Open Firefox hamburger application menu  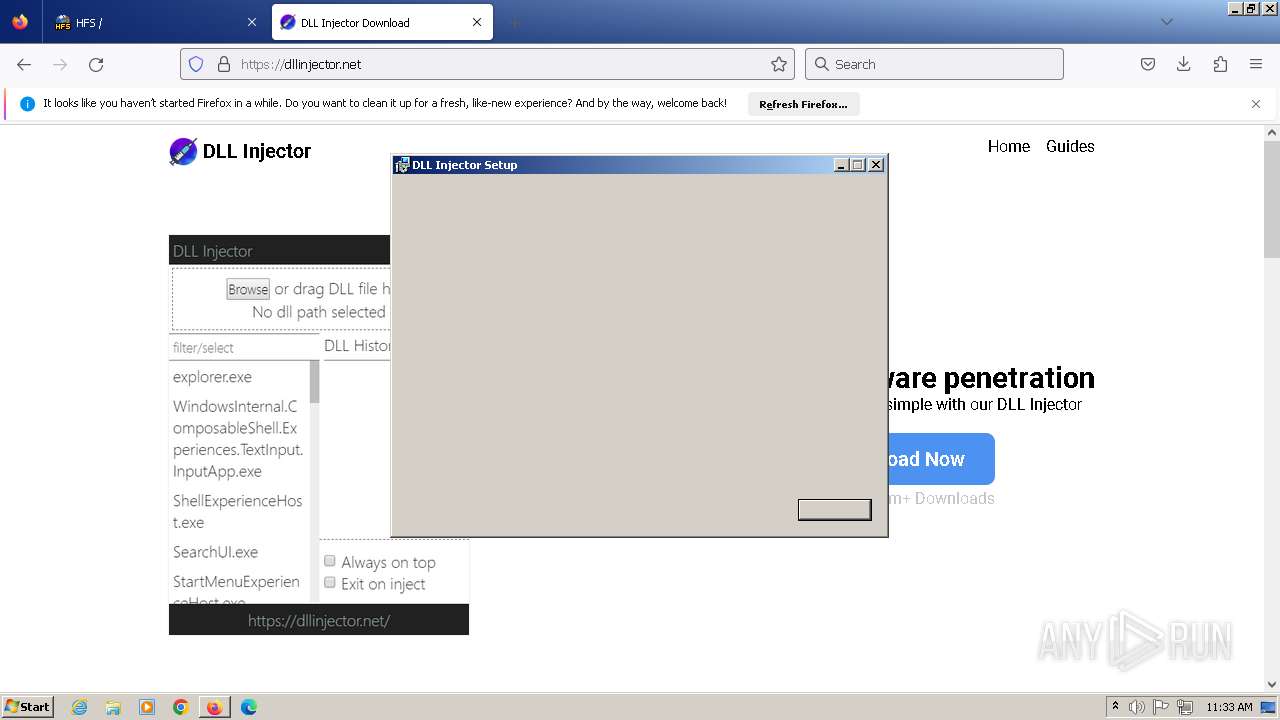[1256, 64]
